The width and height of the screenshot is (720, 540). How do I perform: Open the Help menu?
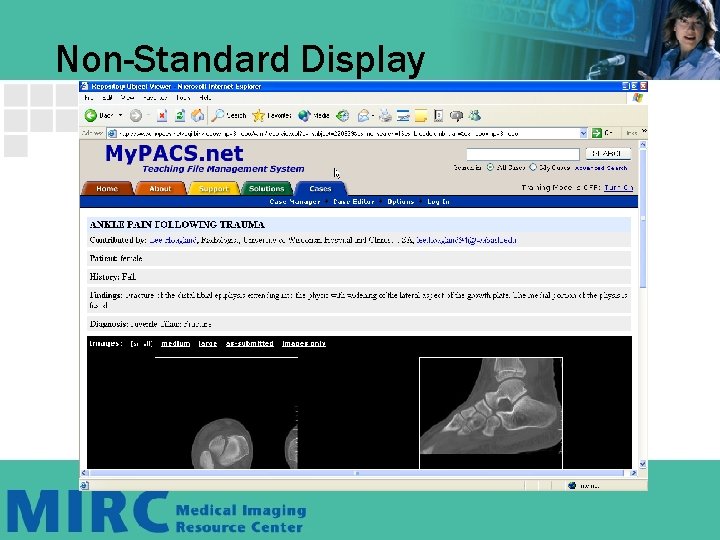[x=205, y=98]
